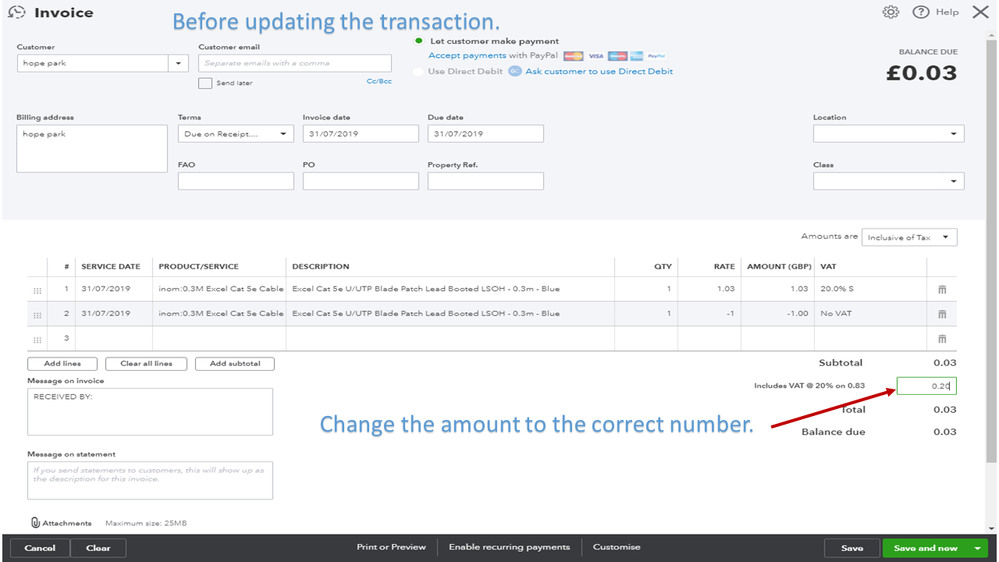Image resolution: width=999 pixels, height=562 pixels.
Task: Delete line 2 using trash icon
Action: [x=942, y=314]
